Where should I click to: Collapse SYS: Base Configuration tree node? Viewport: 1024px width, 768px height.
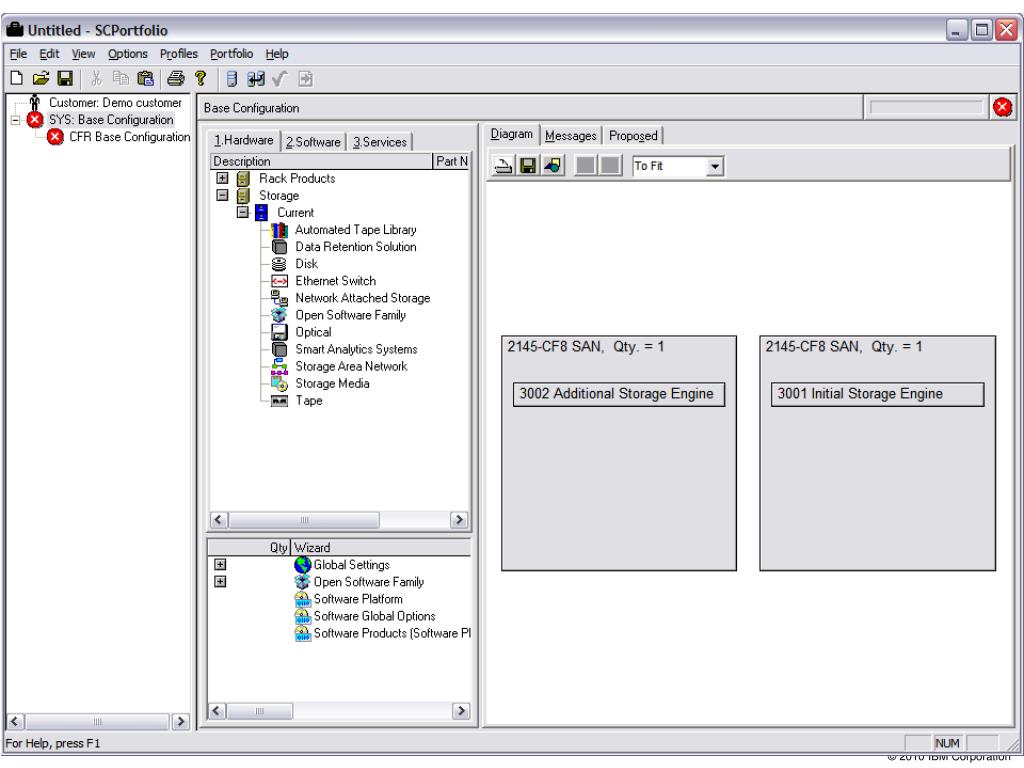click(16, 120)
